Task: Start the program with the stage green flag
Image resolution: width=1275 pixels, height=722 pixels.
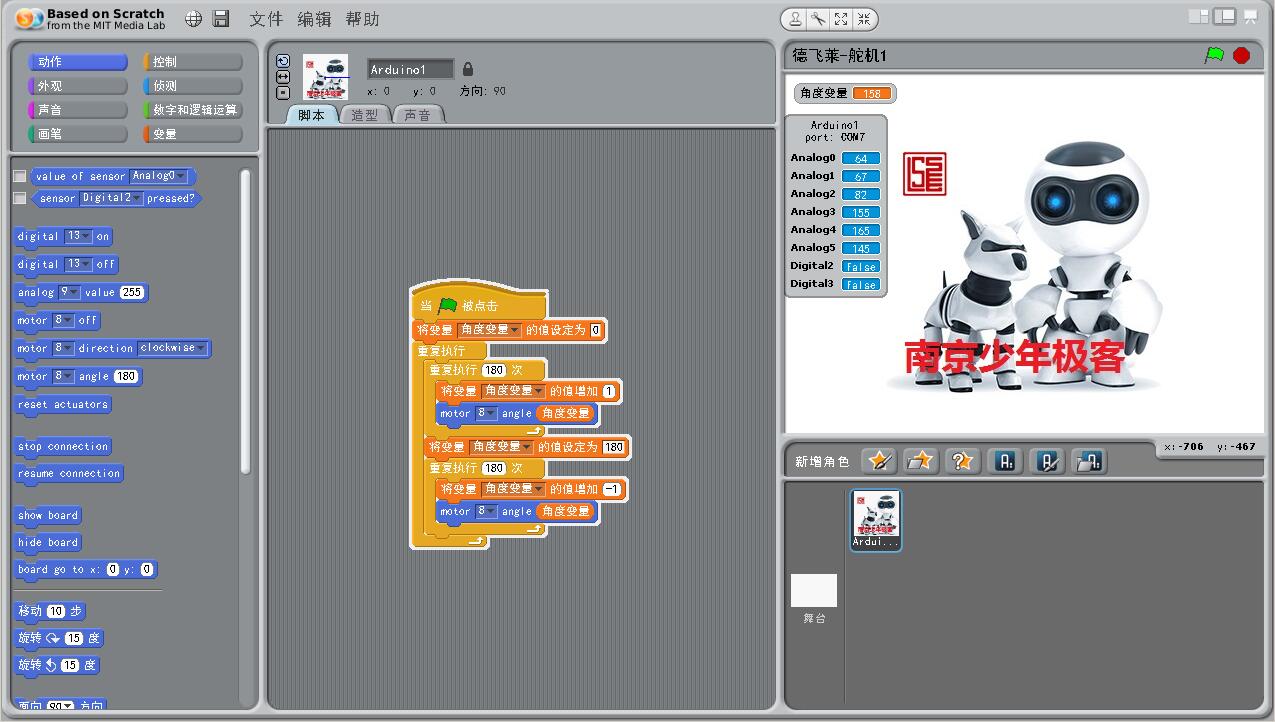Action: [1214, 56]
